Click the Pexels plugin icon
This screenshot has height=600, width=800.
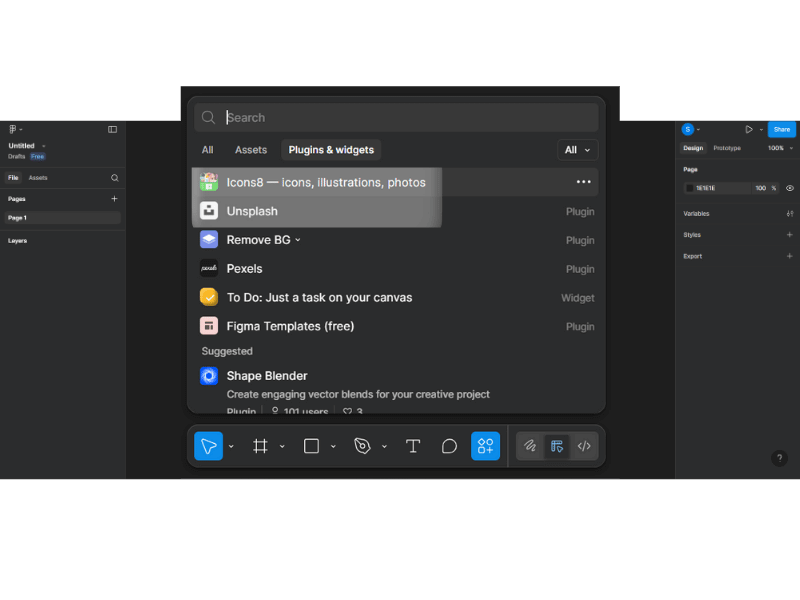click(x=209, y=268)
